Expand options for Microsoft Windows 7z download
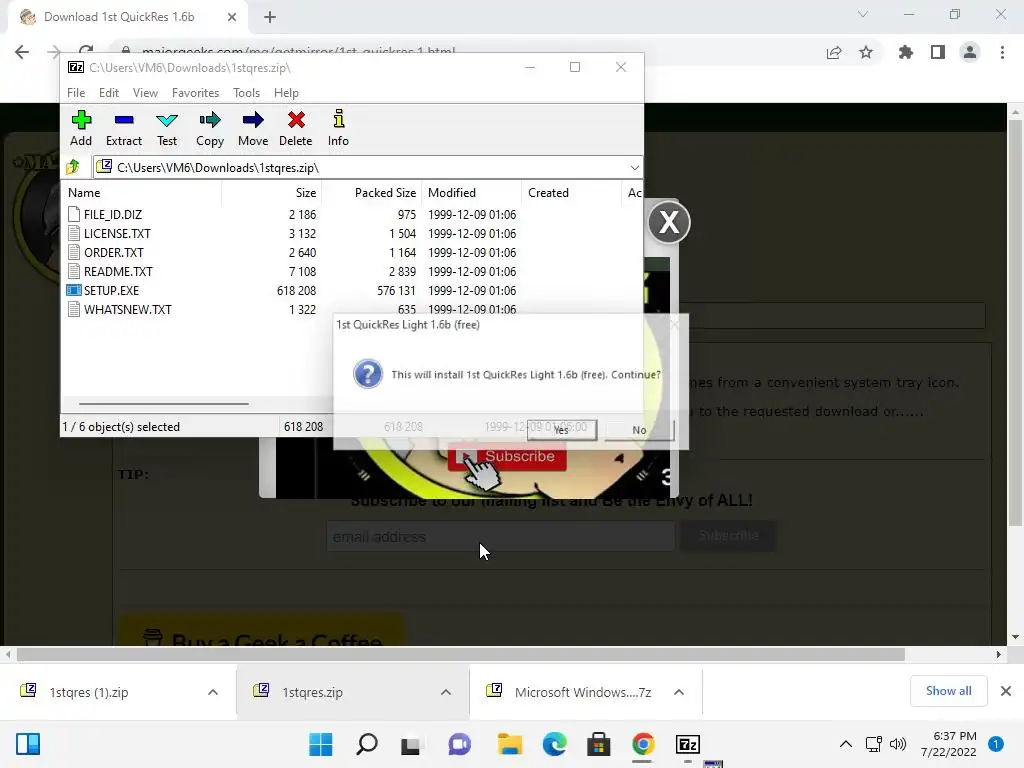The image size is (1024, 768). (679, 692)
